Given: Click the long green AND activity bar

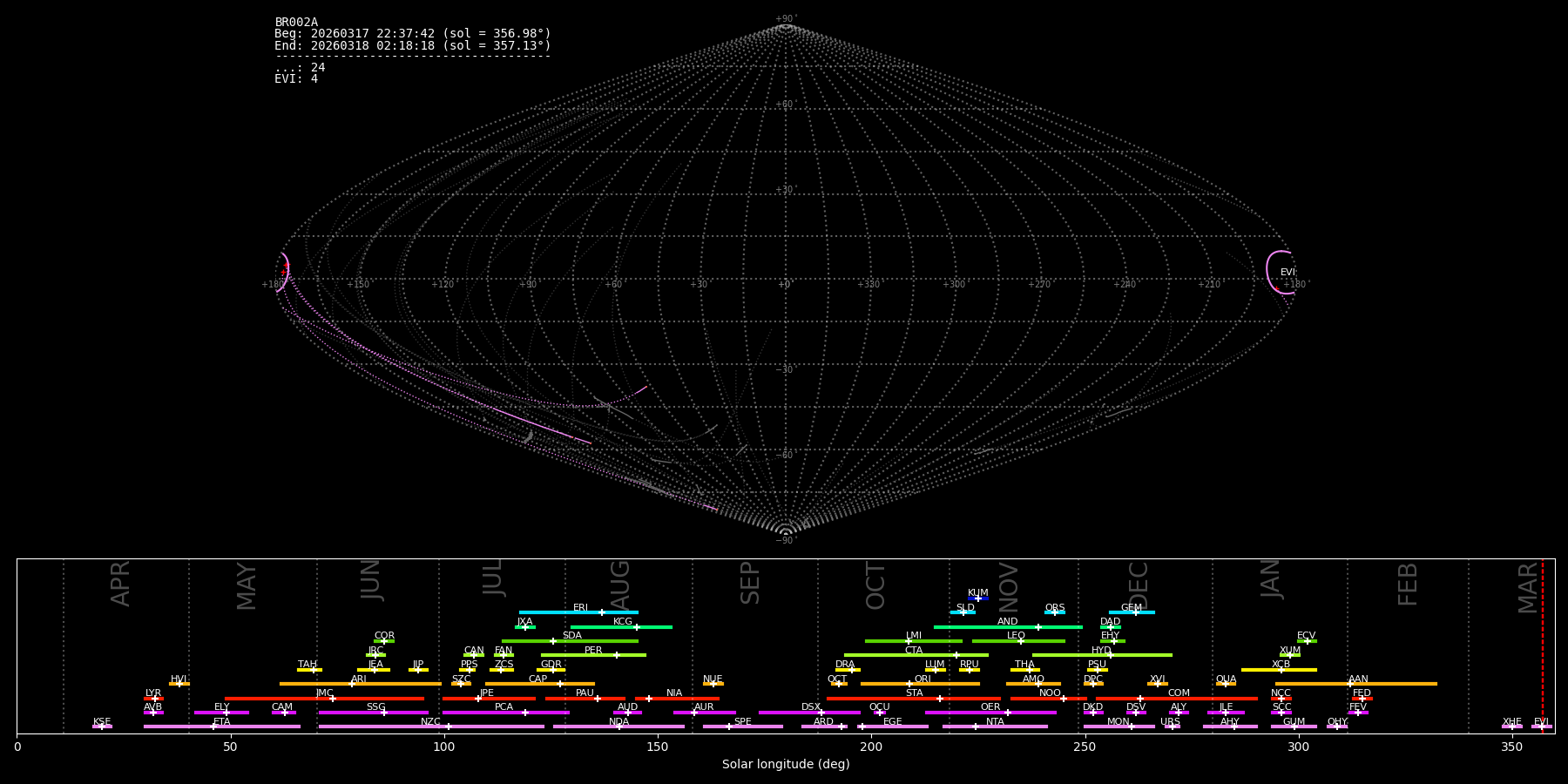Looking at the screenshot, I should 1008,627.
